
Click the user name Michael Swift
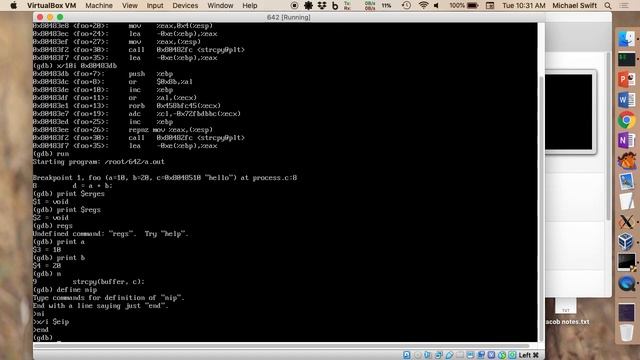click(x=574, y=6)
